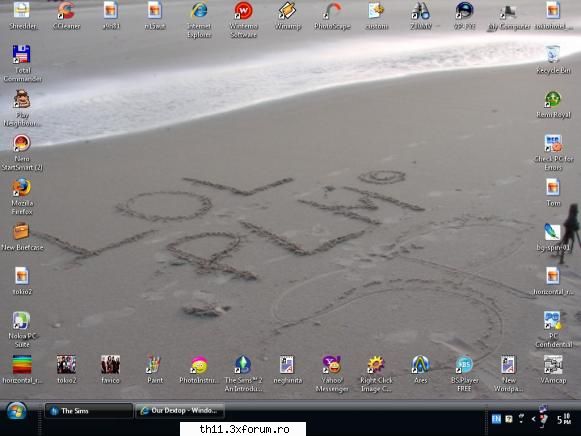This screenshot has width=581, height=436.
Task: Launch The Sims 2 shortcut
Action: (x=243, y=373)
